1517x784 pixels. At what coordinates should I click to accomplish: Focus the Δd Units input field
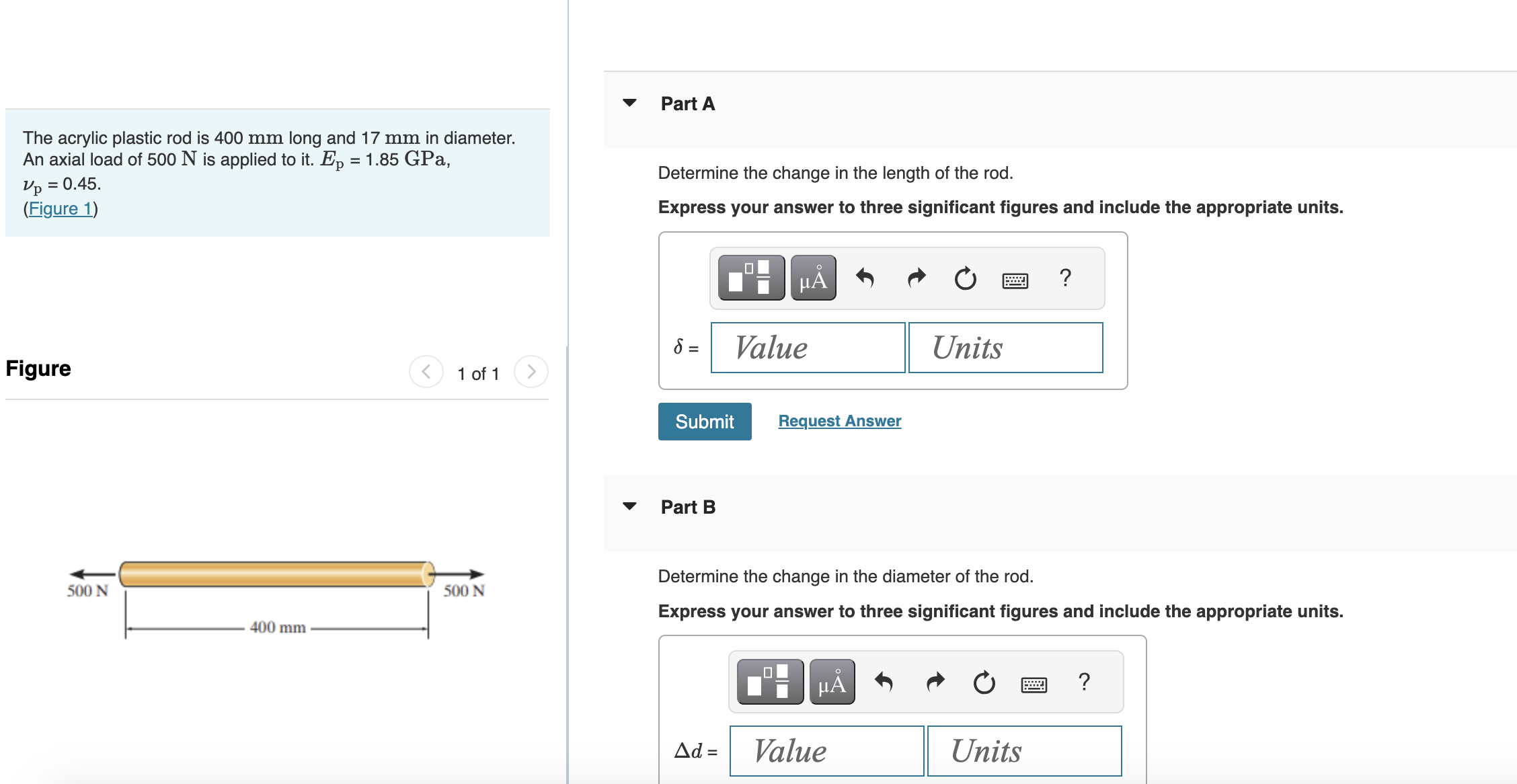(1024, 751)
